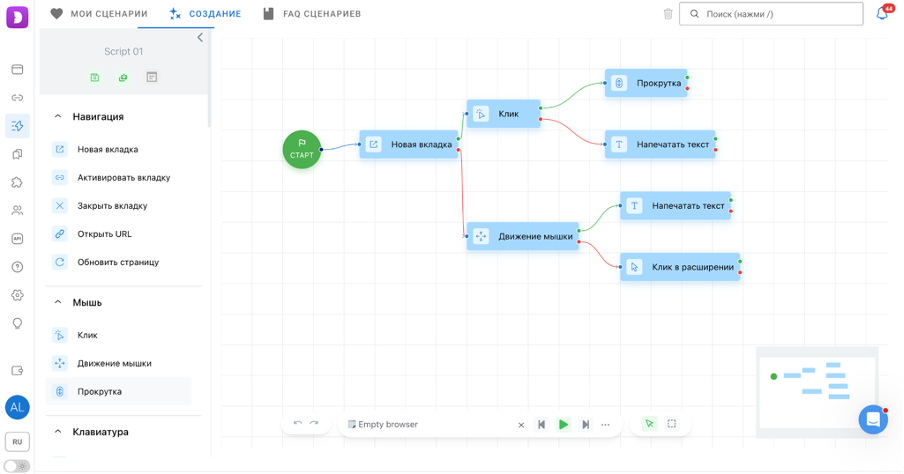Open the support chat bubble icon
This screenshot has height=474, width=904.
coord(873,419)
